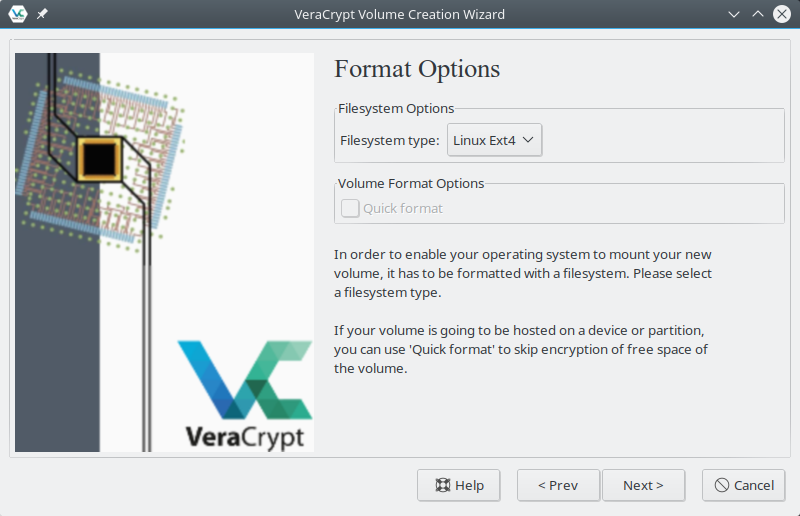Click the Volume Format Options group label

tap(411, 183)
